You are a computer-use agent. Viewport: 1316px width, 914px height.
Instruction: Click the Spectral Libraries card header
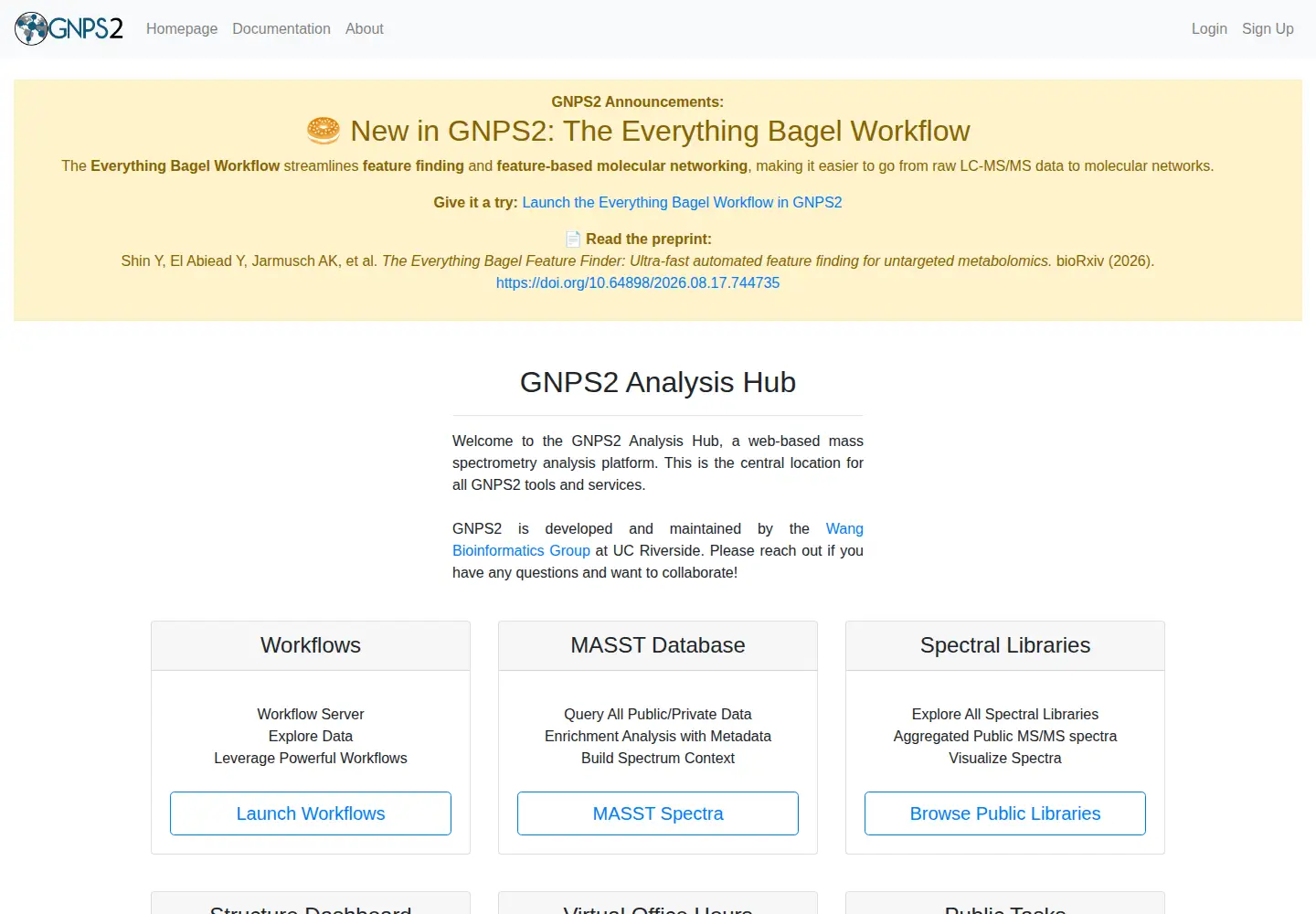click(1005, 645)
